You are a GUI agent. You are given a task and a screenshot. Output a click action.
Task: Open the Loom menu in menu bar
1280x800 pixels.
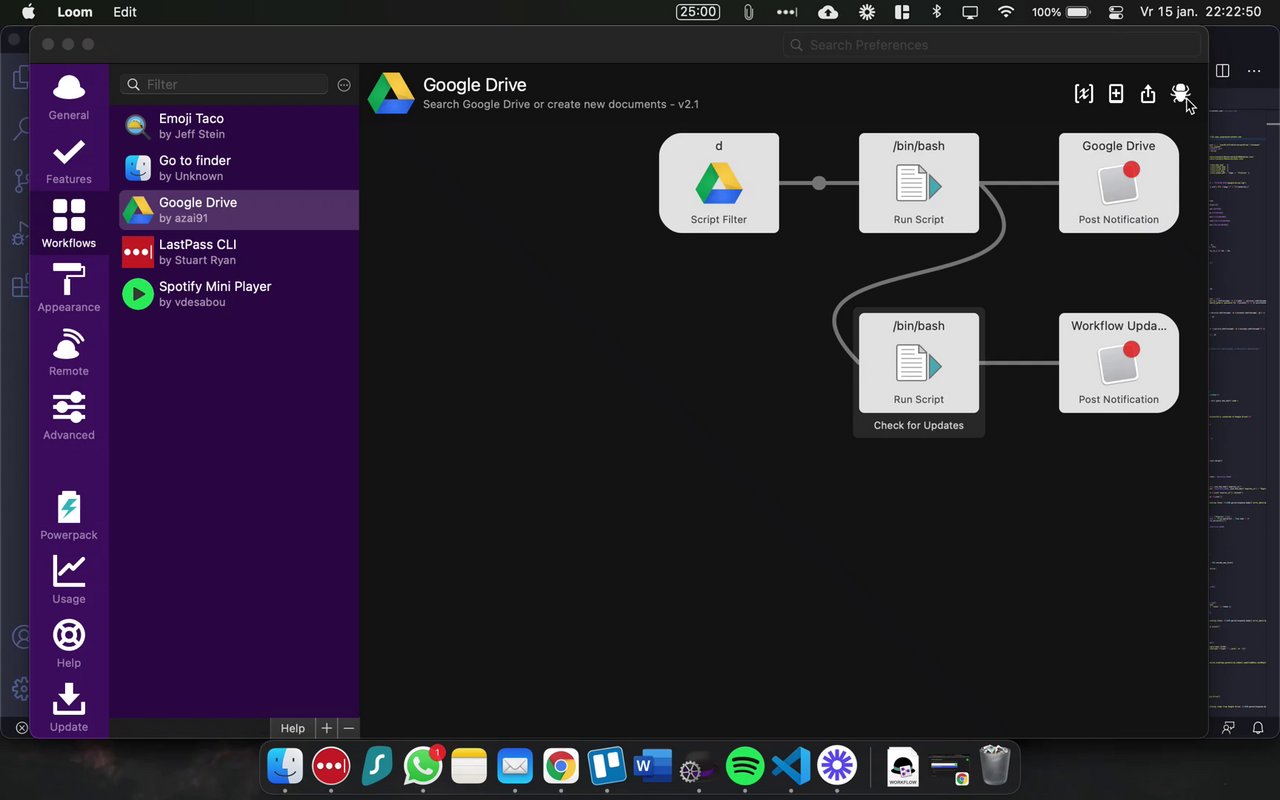click(x=75, y=12)
